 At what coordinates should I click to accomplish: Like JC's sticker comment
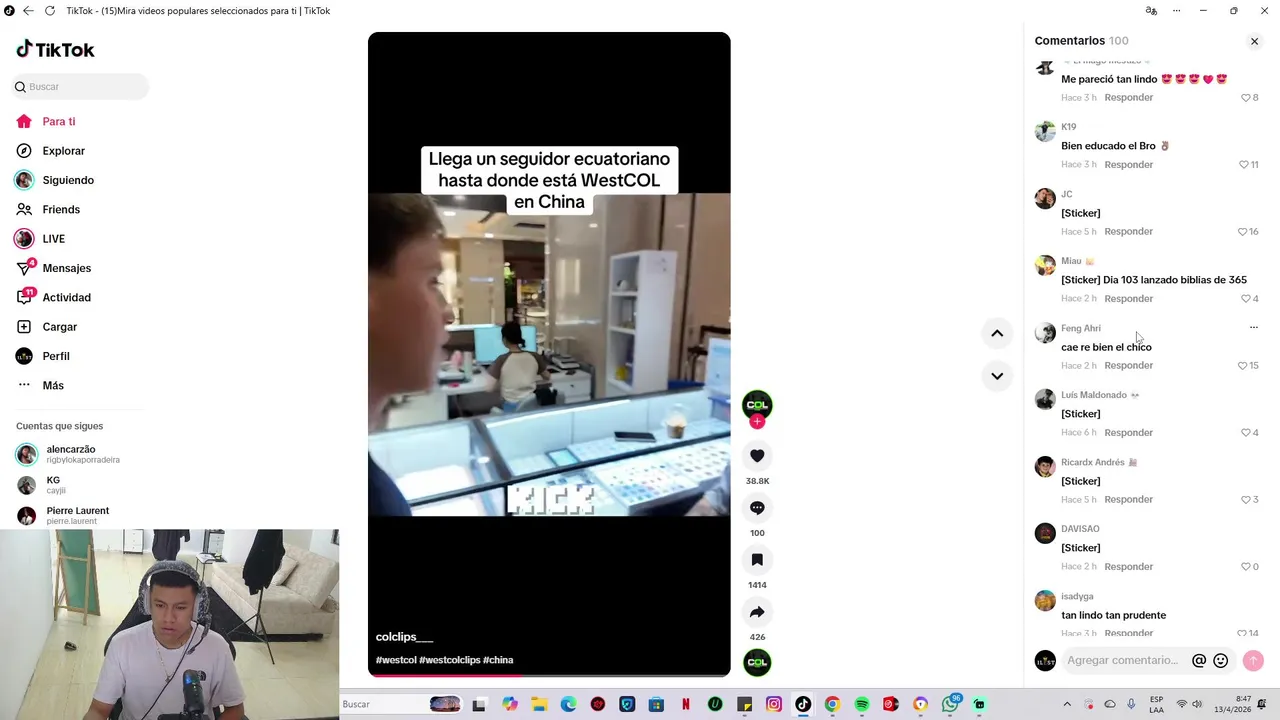point(1243,232)
